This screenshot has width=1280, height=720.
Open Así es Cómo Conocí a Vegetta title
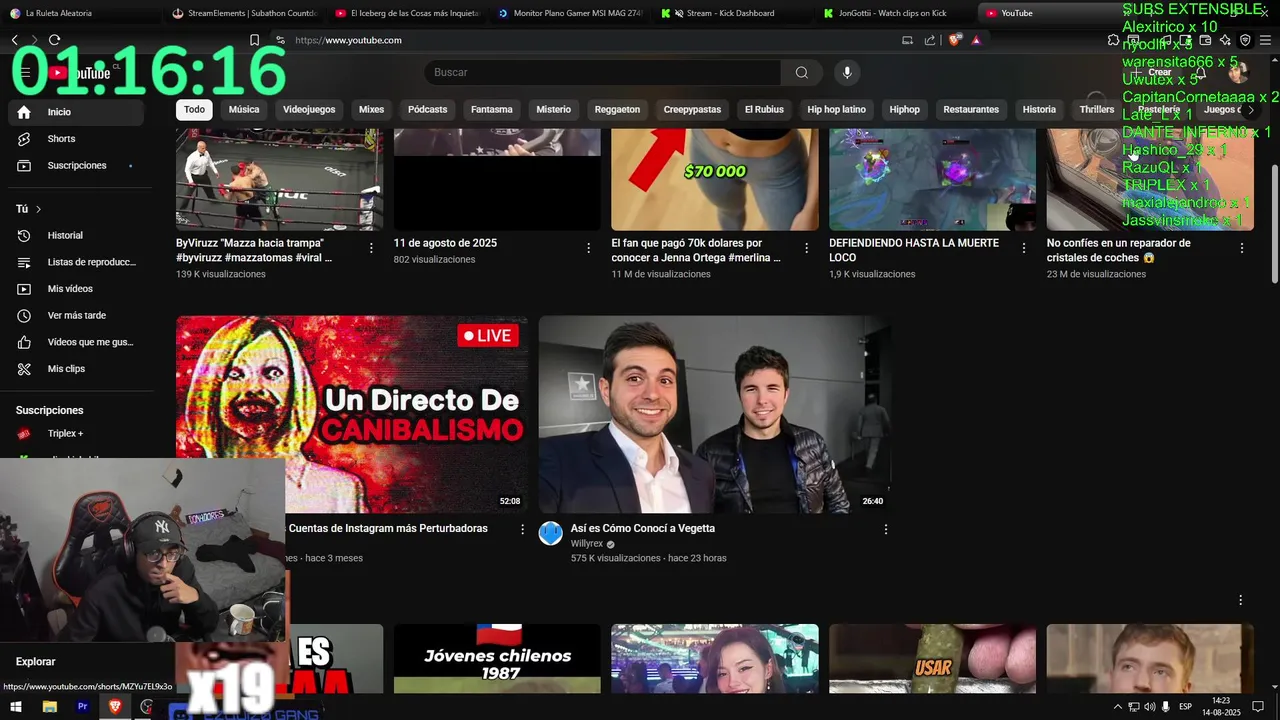643,528
